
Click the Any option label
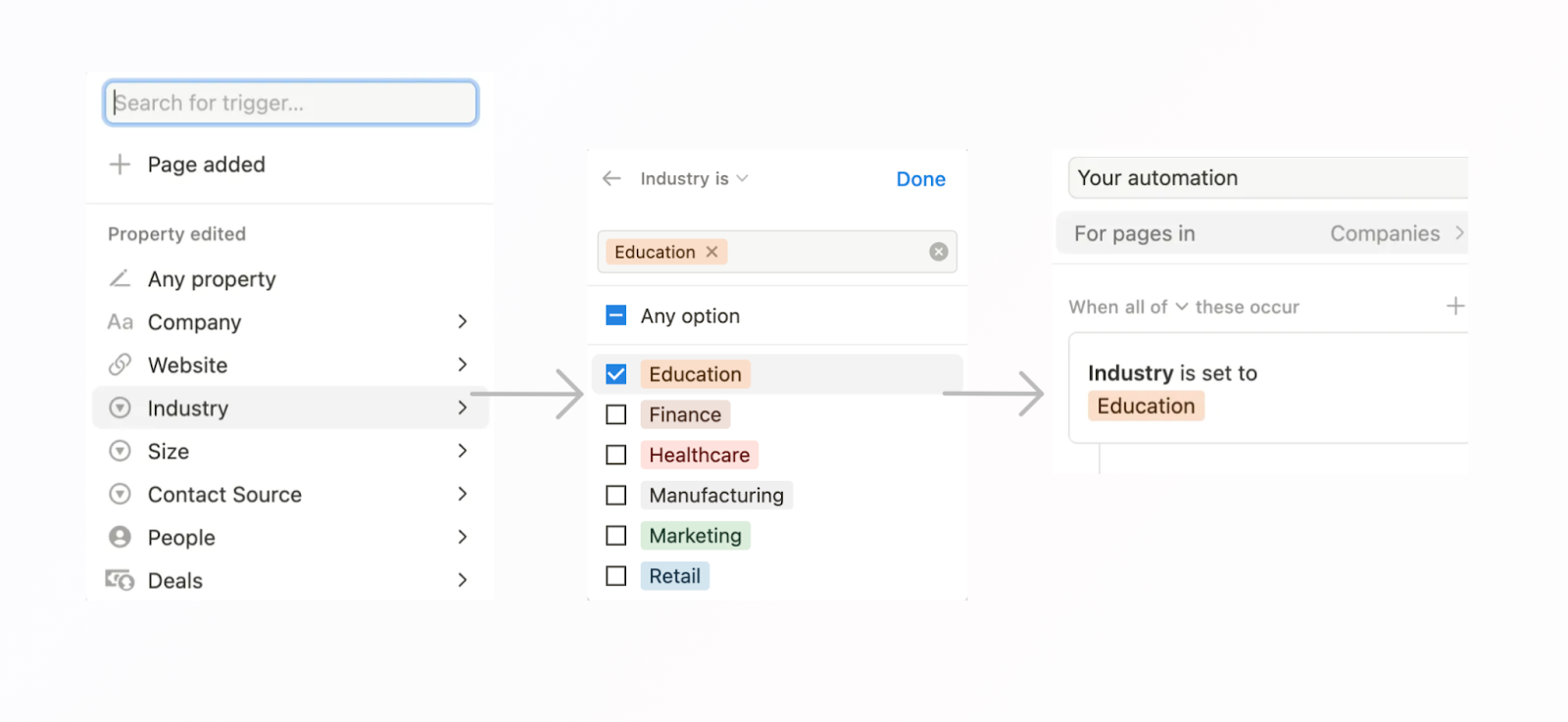(x=690, y=316)
